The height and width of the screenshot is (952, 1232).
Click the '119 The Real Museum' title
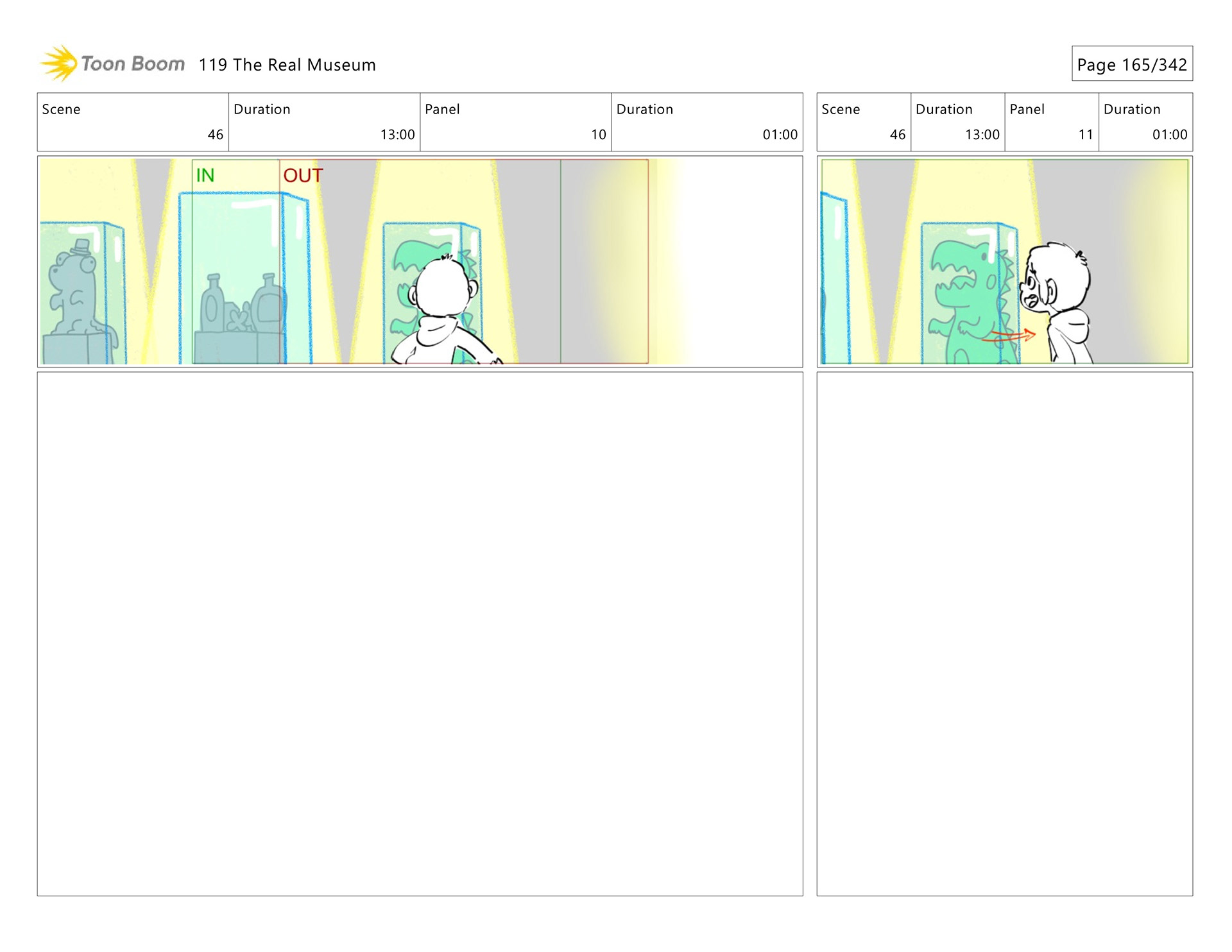click(x=287, y=65)
